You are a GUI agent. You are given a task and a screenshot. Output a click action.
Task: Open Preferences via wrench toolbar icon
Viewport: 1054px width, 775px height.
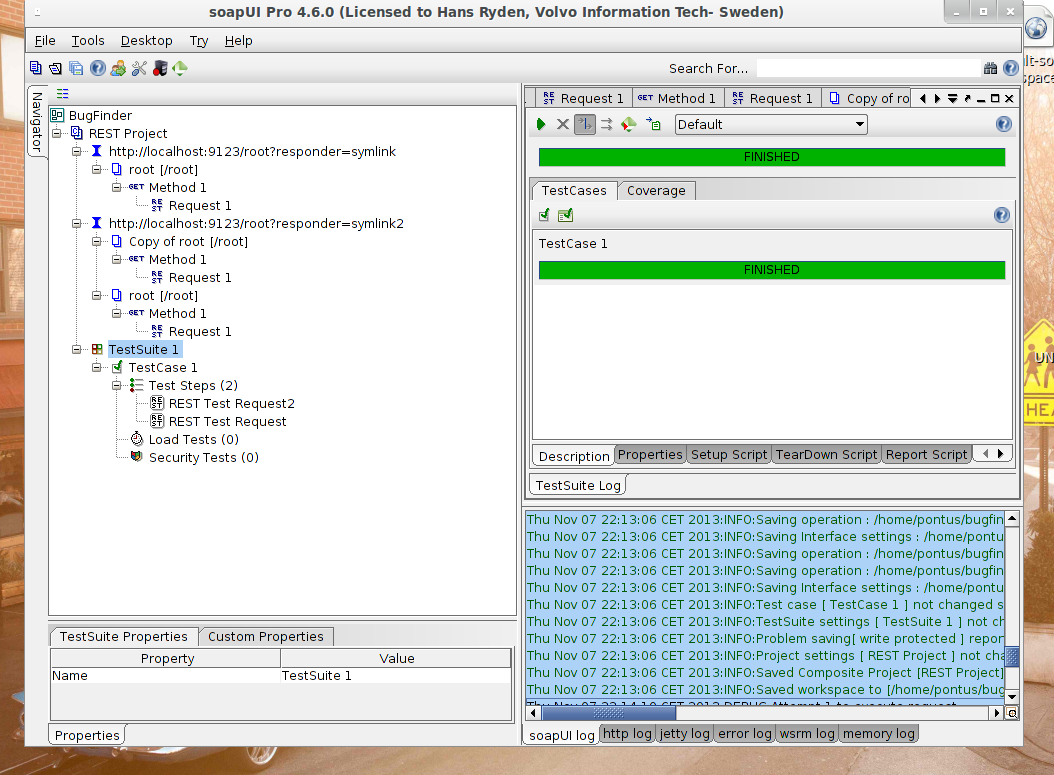pos(138,68)
